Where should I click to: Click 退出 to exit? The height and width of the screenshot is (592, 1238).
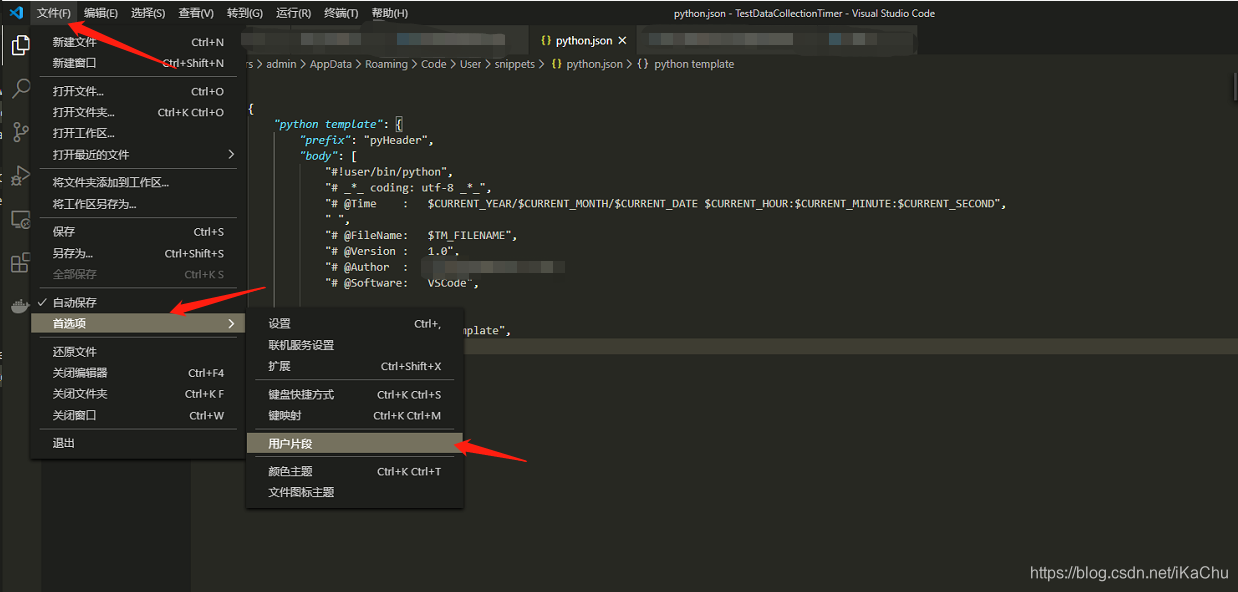[x=138, y=443]
